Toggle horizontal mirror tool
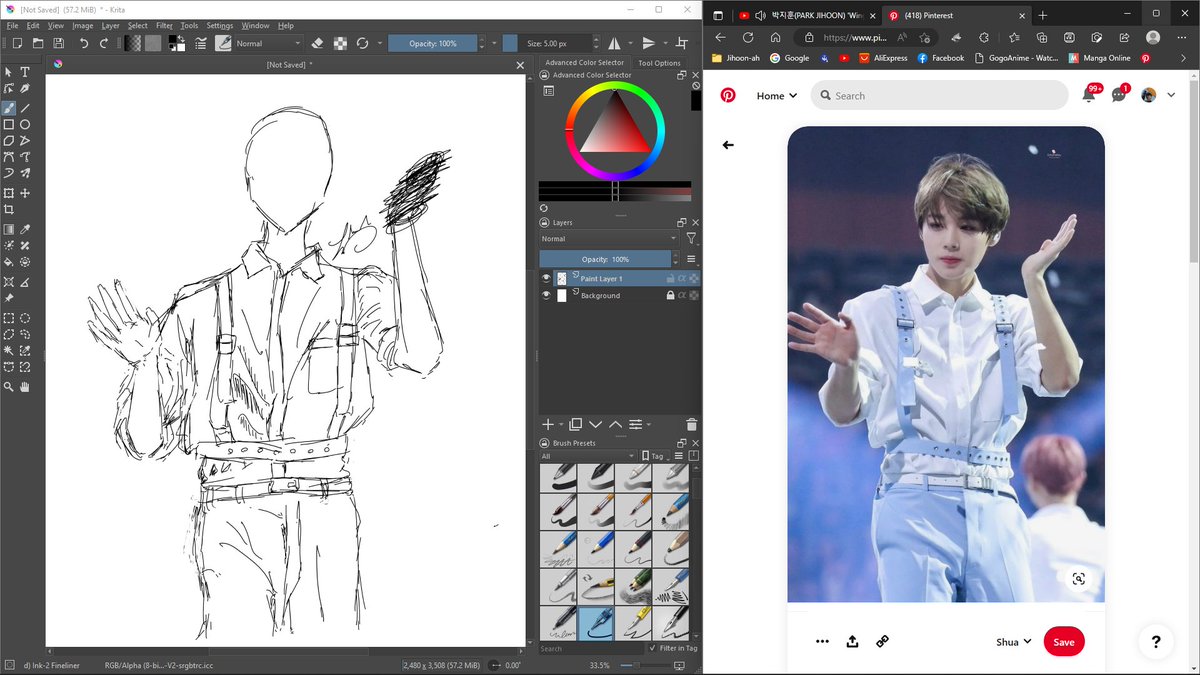This screenshot has width=1200, height=675. (614, 43)
